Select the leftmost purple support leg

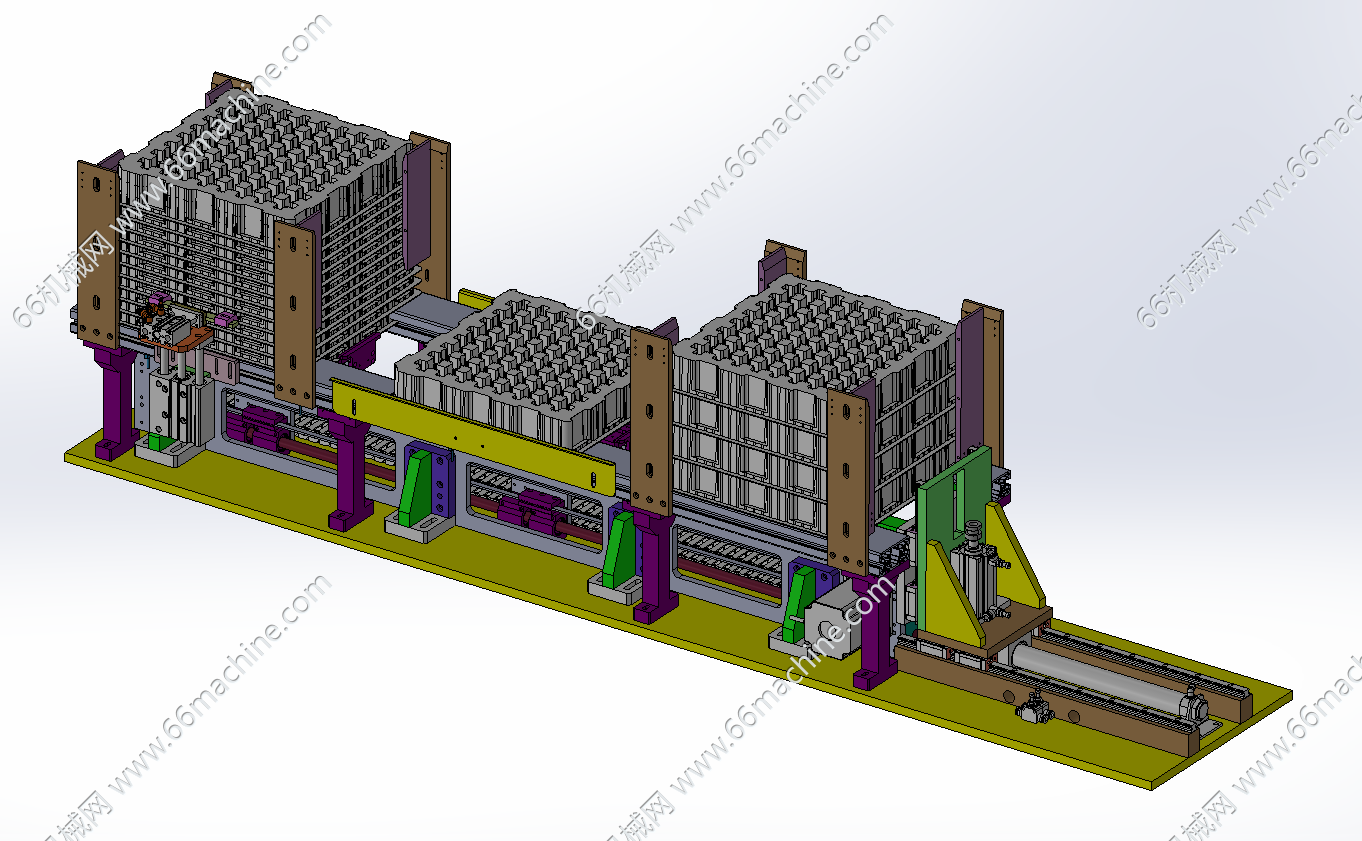pyautogui.click(x=113, y=400)
